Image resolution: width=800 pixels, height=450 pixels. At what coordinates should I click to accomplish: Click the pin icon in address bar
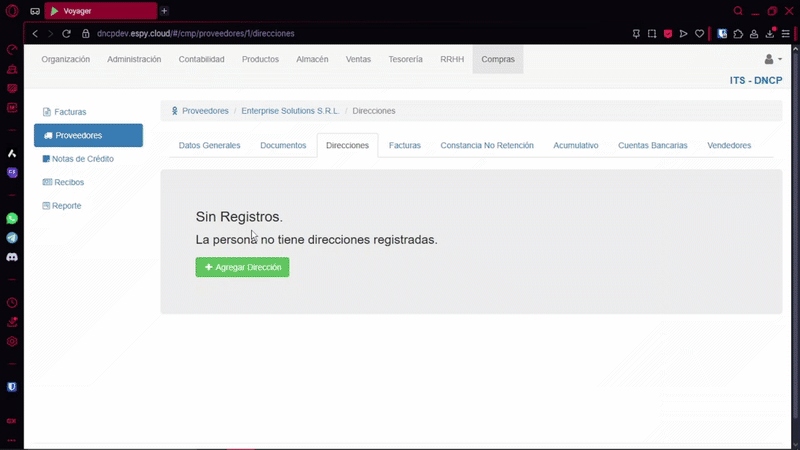[x=636, y=34]
